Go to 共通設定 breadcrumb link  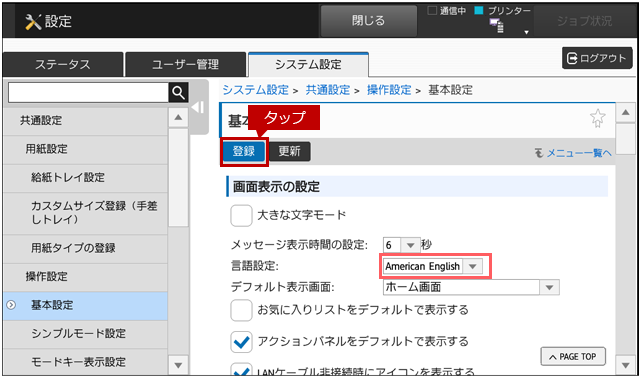[328, 90]
